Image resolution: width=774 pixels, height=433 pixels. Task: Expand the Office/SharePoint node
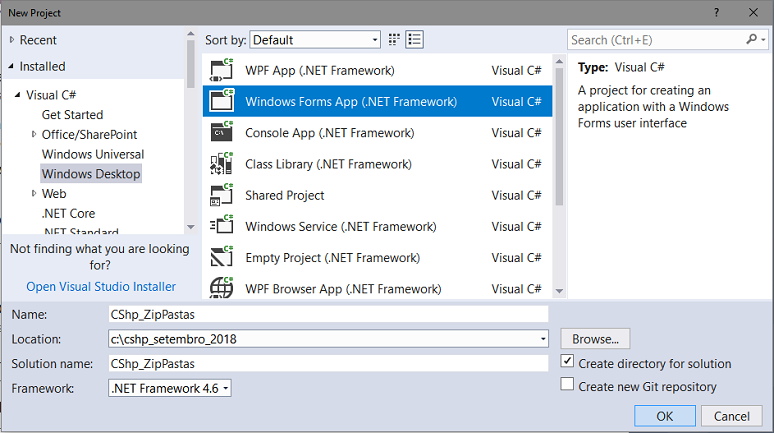point(34,134)
